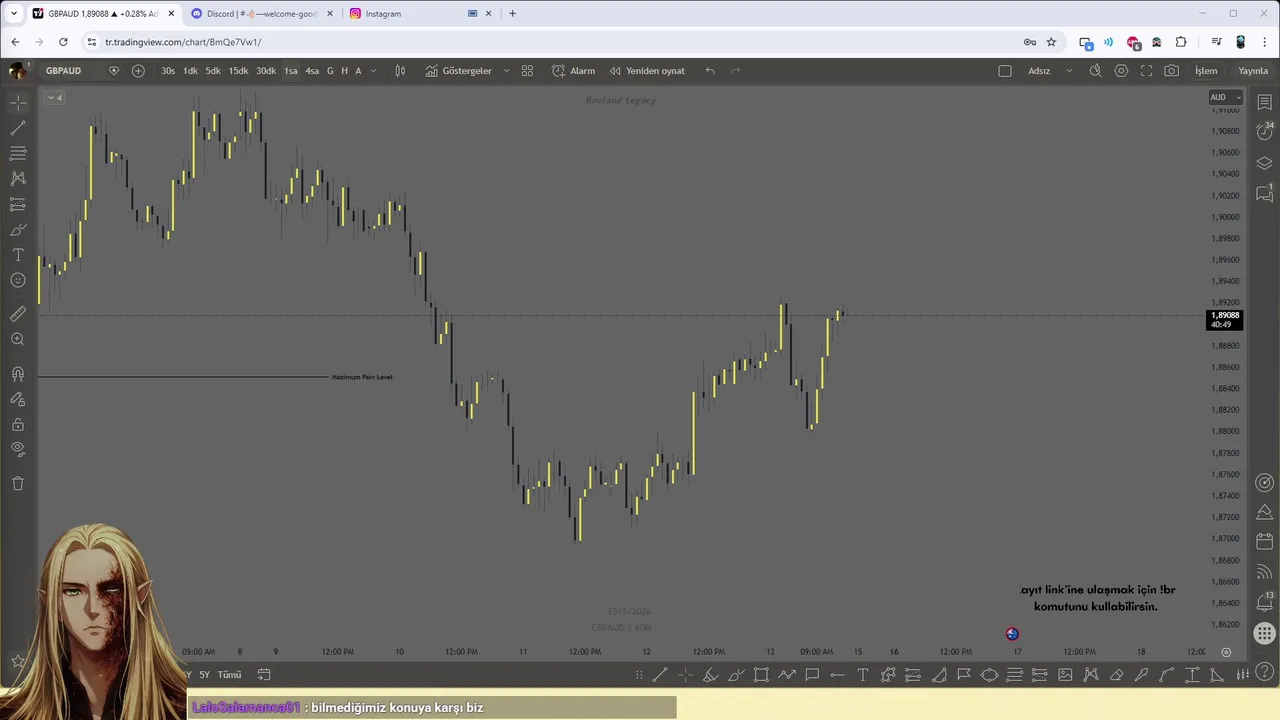Image resolution: width=1280 pixels, height=720 pixels.
Task: Open the chart patterns tool in left sidebar
Action: [18, 178]
